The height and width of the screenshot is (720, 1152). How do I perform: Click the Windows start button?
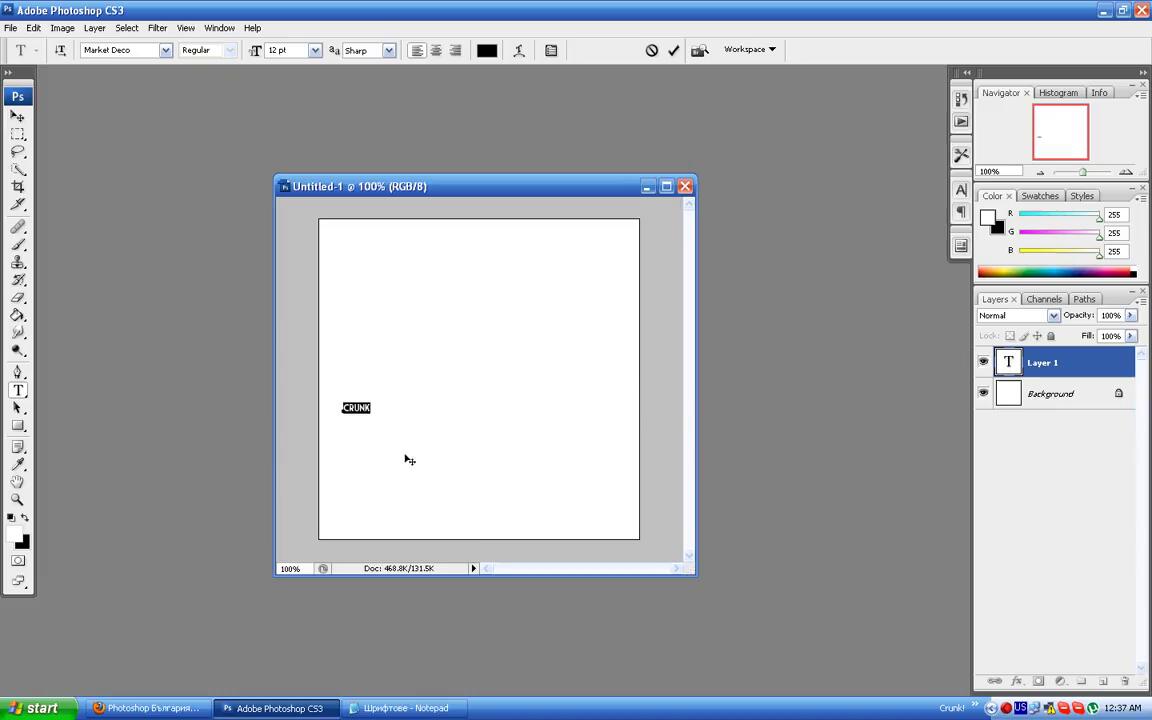click(35, 708)
